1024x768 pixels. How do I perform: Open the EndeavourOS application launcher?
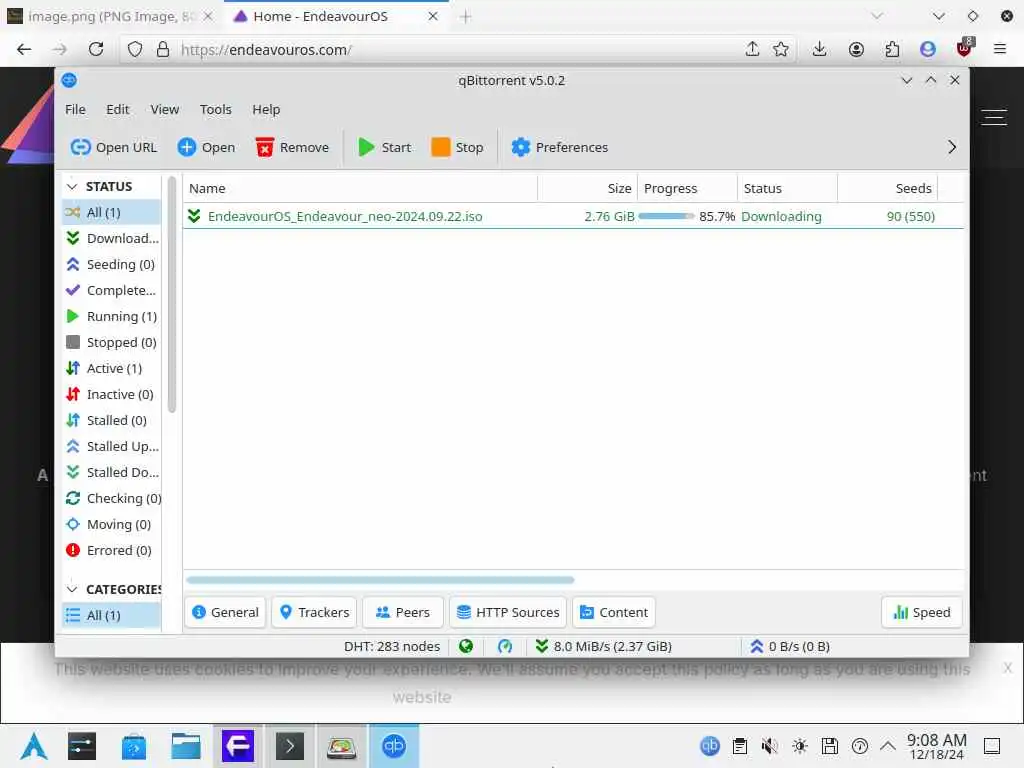click(x=34, y=746)
